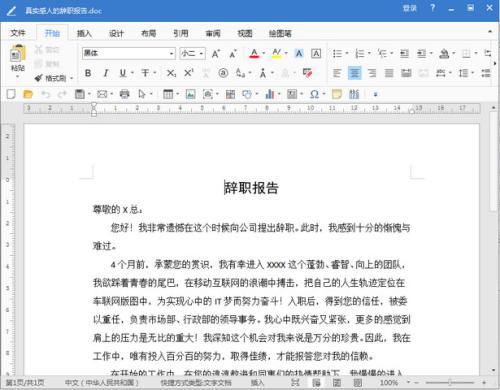The image size is (500, 390).
Task: Align text left
Action: point(337,73)
